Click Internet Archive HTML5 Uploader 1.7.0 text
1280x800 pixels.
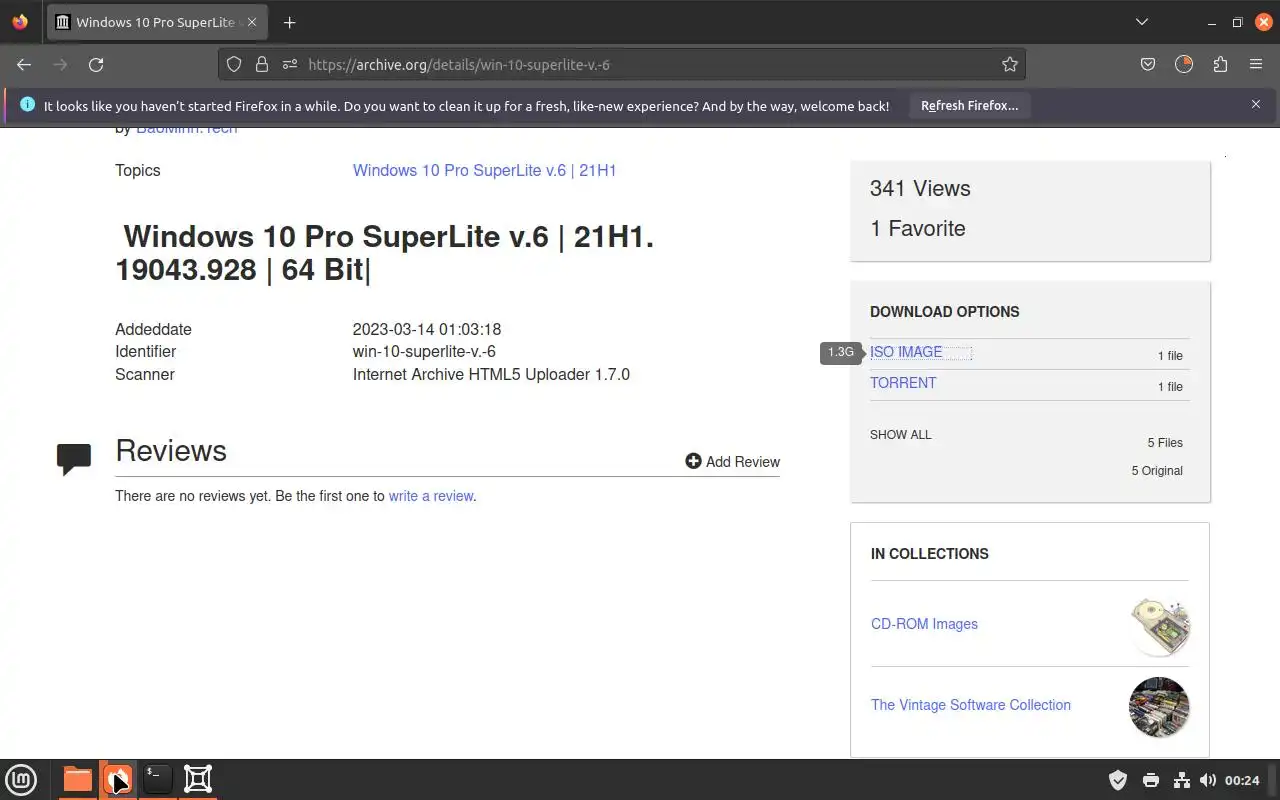(491, 375)
